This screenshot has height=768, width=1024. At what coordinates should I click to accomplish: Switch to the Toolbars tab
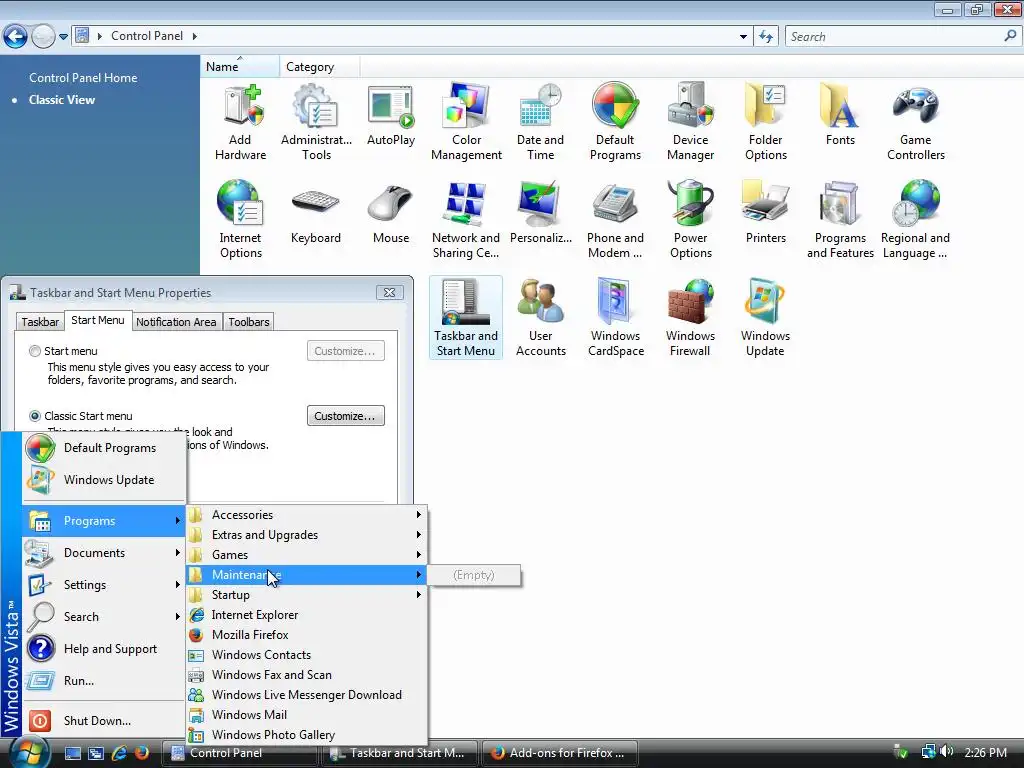[249, 322]
